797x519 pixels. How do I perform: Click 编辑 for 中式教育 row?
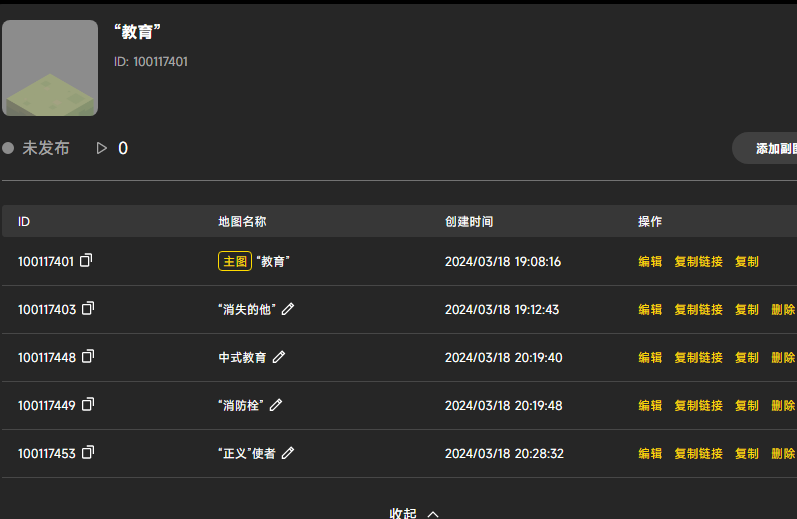[x=650, y=357]
